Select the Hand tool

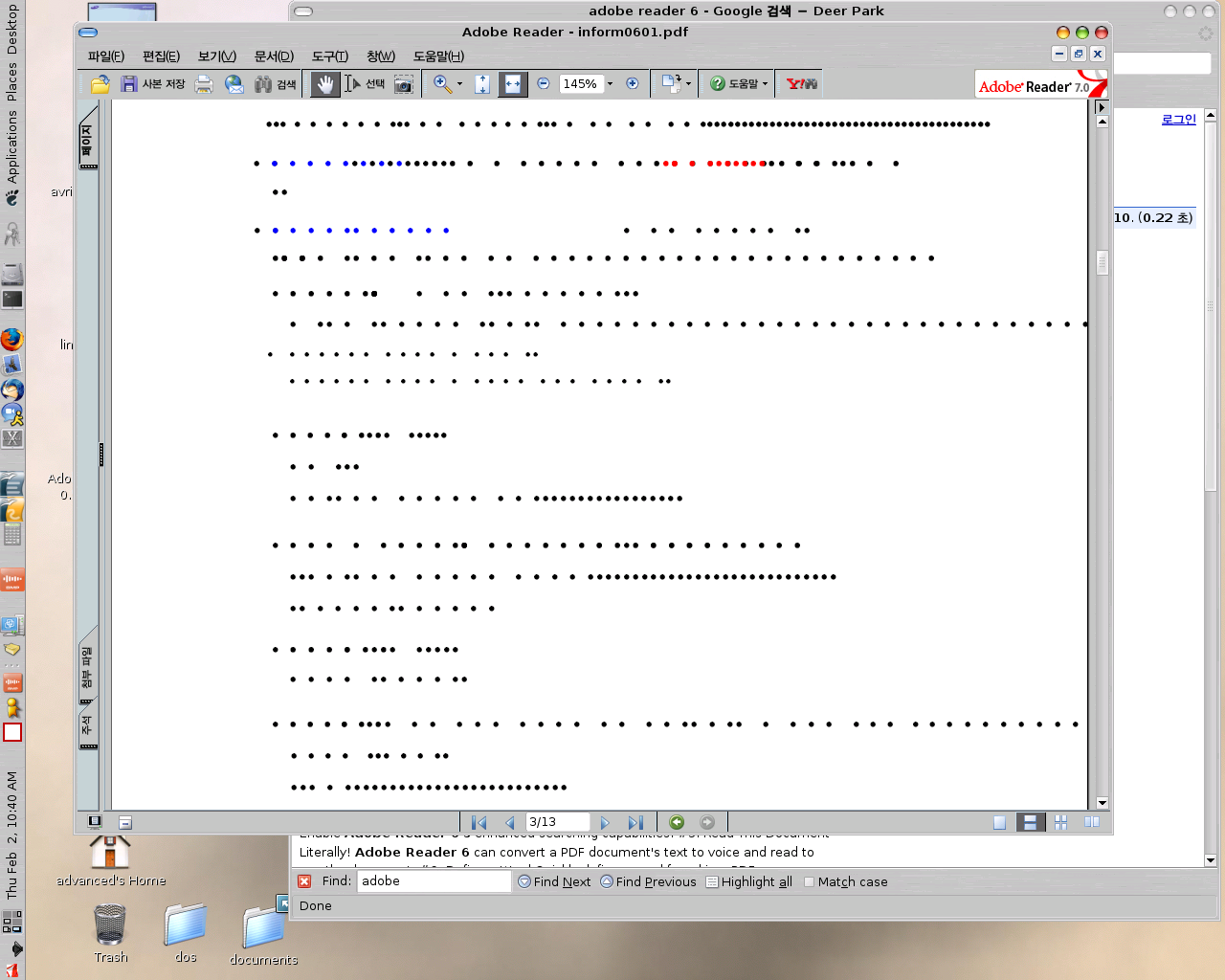(x=325, y=84)
